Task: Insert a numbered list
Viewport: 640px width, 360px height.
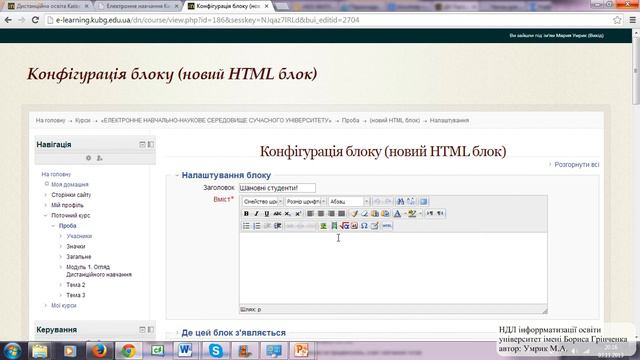Action: [257, 226]
